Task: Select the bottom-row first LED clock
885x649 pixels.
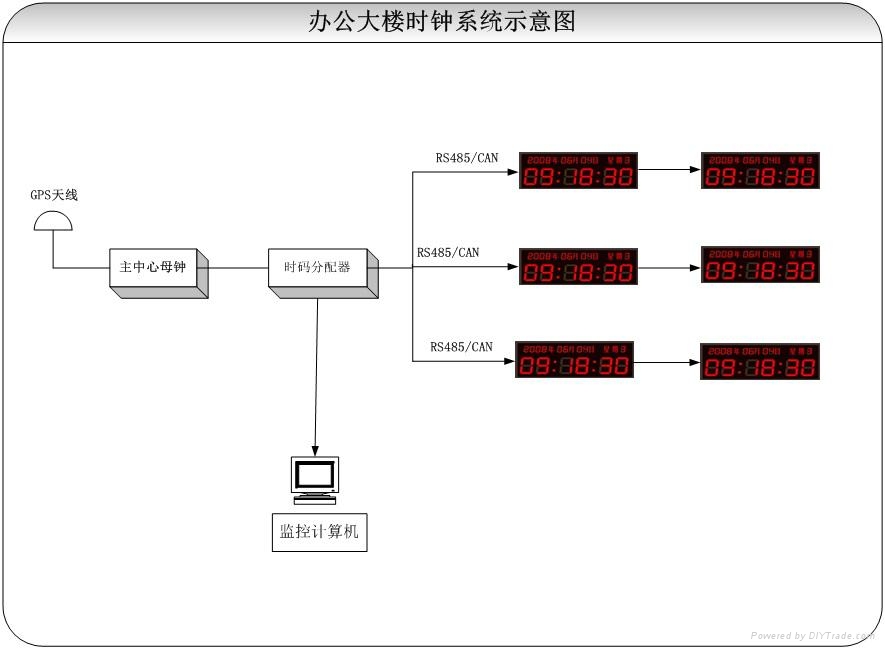Action: (574, 359)
